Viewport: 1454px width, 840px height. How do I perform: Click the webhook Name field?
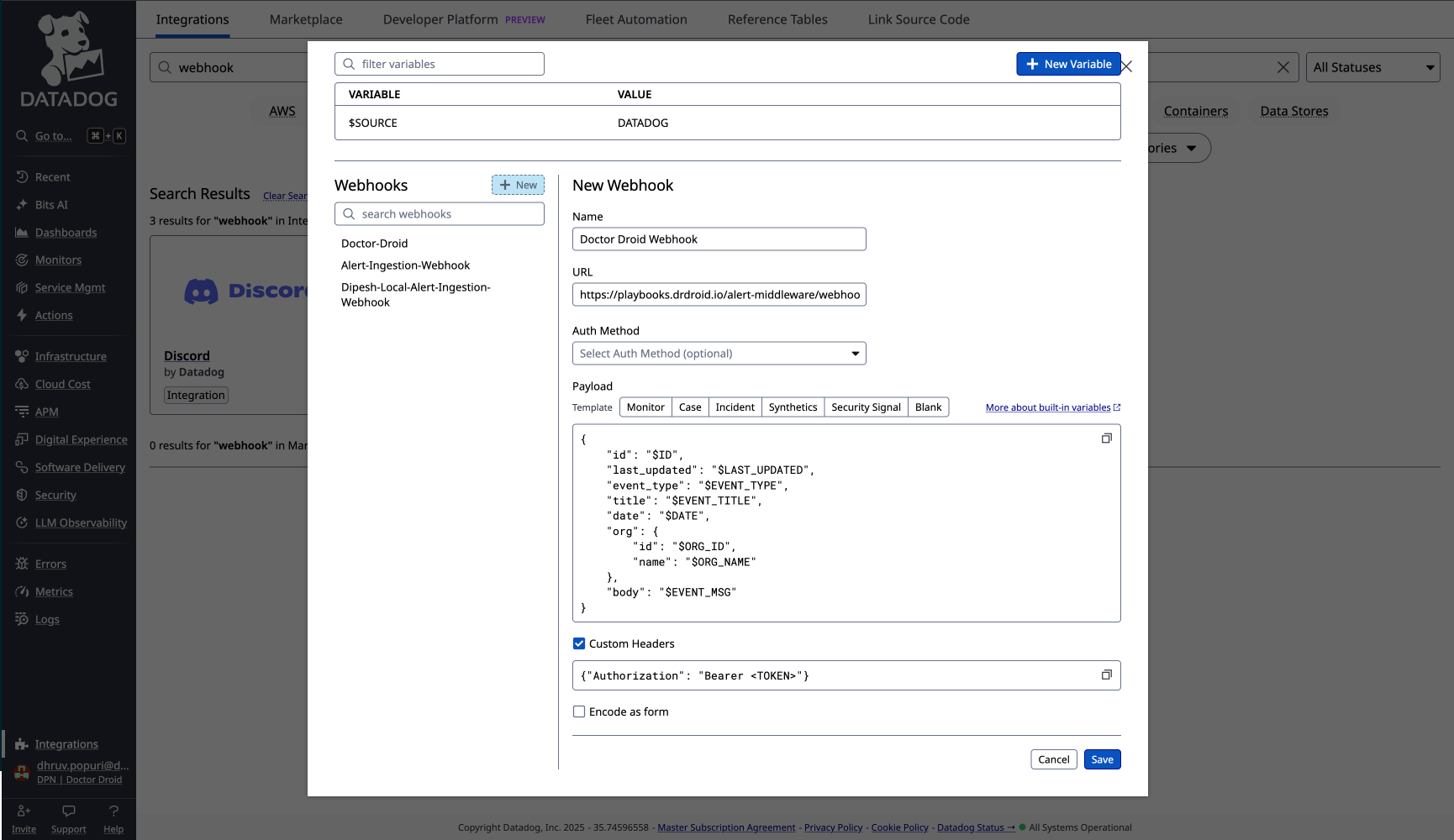click(719, 239)
